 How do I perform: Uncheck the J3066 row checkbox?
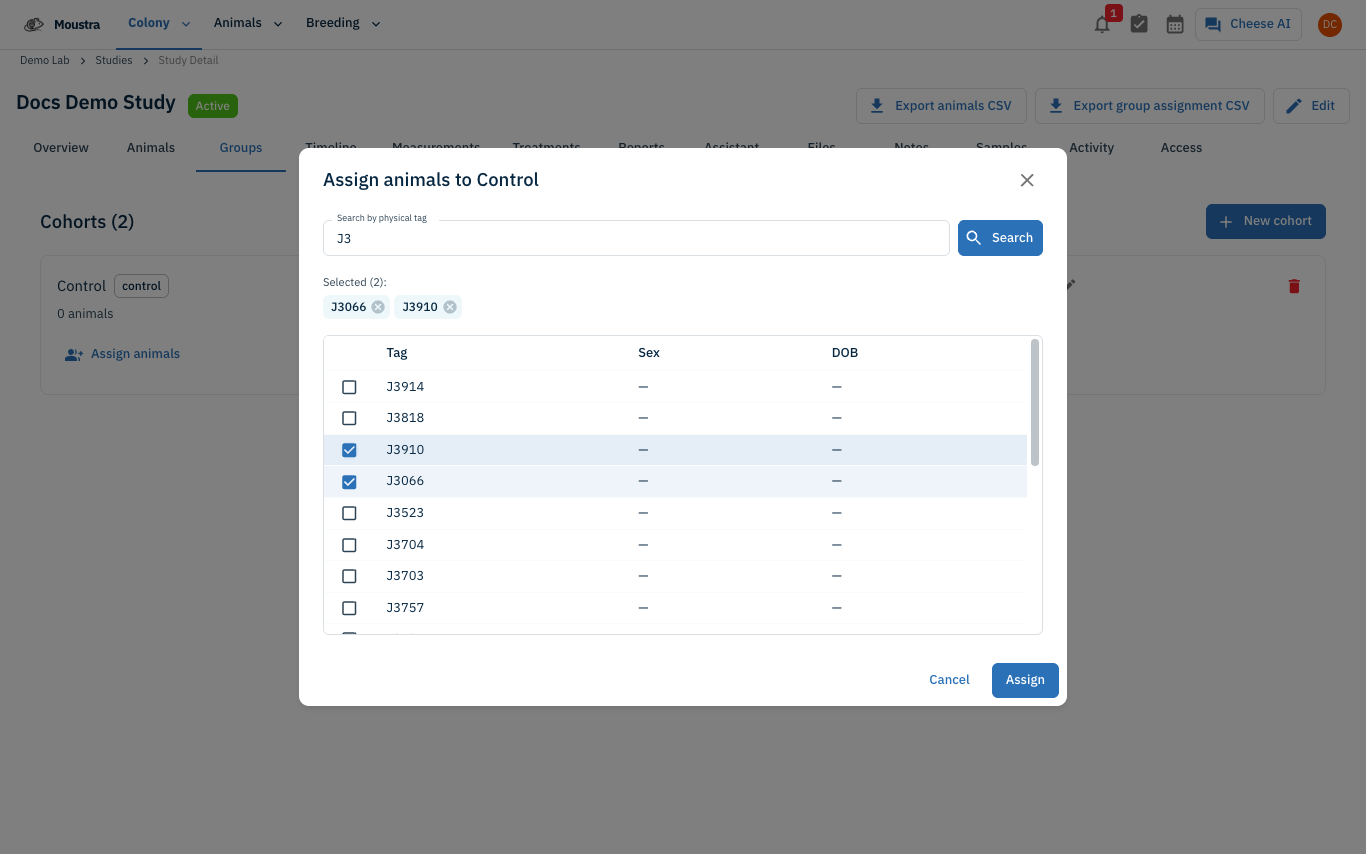(x=349, y=482)
